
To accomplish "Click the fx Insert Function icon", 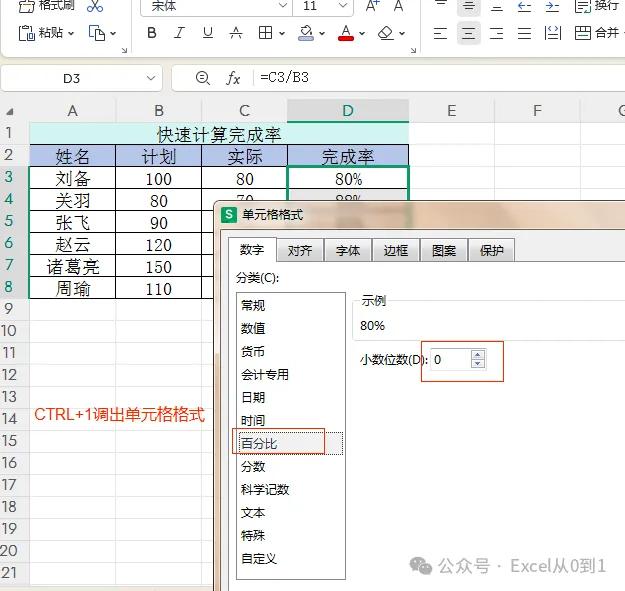I will [x=233, y=78].
